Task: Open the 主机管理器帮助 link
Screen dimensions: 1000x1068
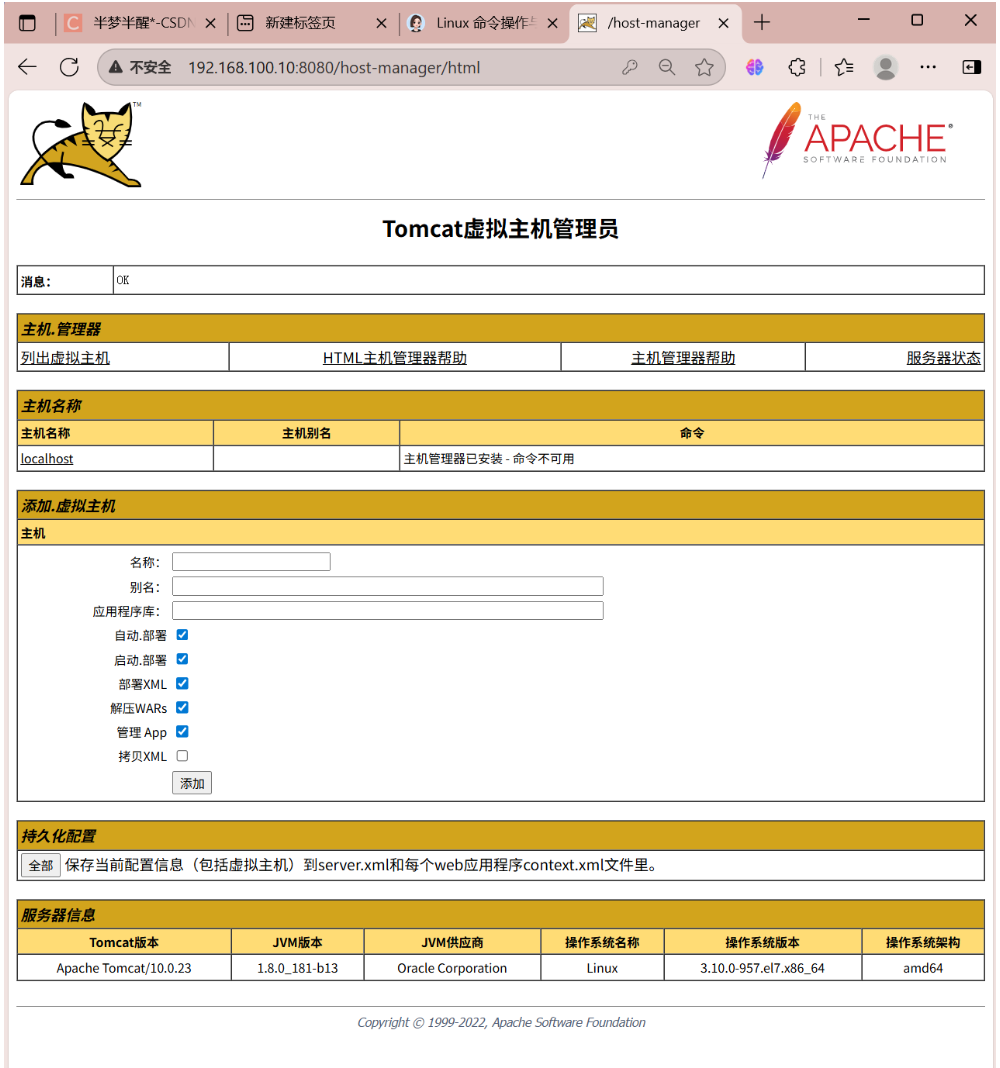Action: pos(683,358)
